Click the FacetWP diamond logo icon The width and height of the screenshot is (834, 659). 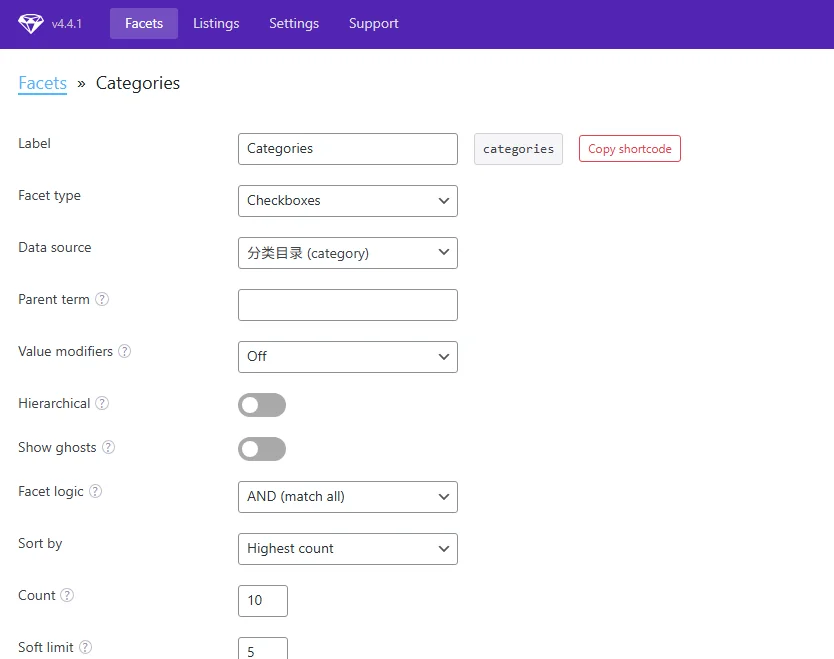31,23
